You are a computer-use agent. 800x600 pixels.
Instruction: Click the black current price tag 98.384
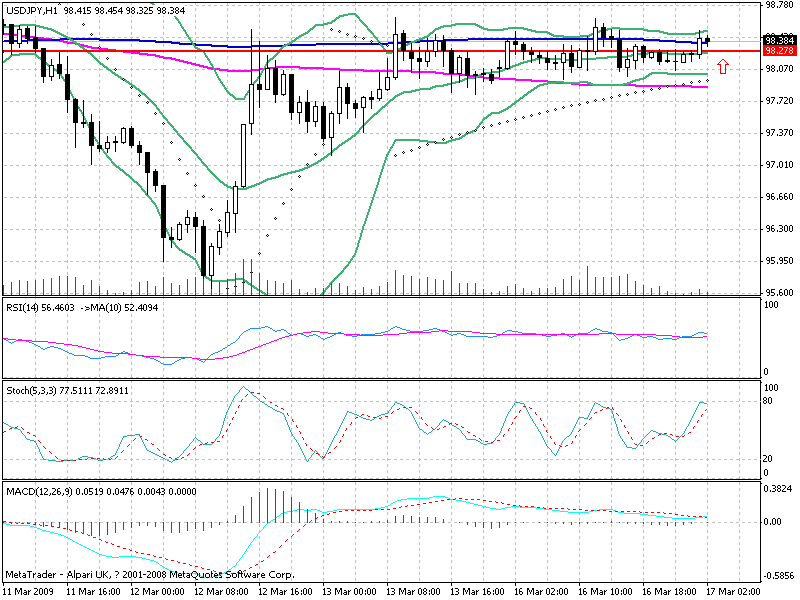coord(779,40)
